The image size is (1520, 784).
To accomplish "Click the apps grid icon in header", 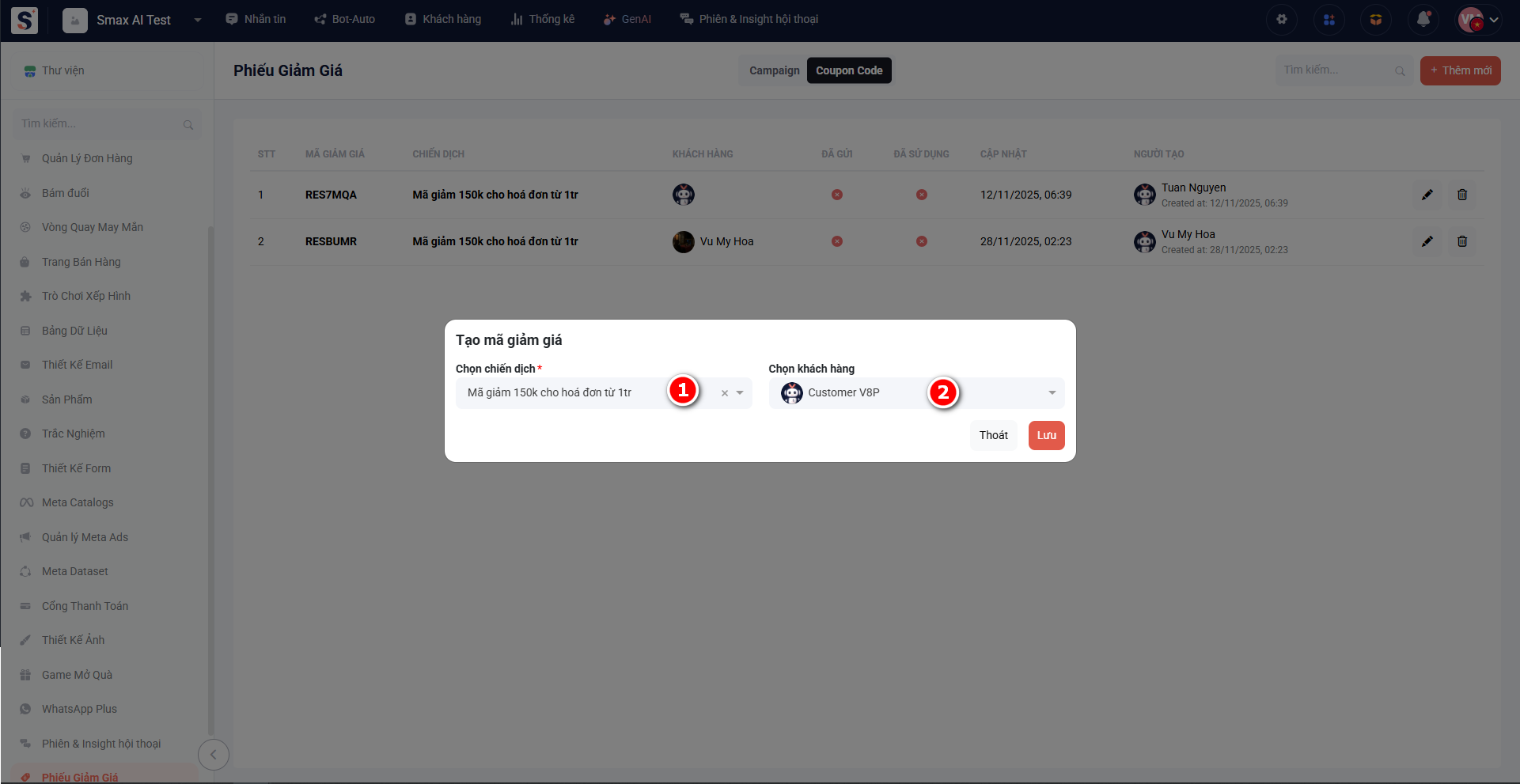I will pos(1329,20).
